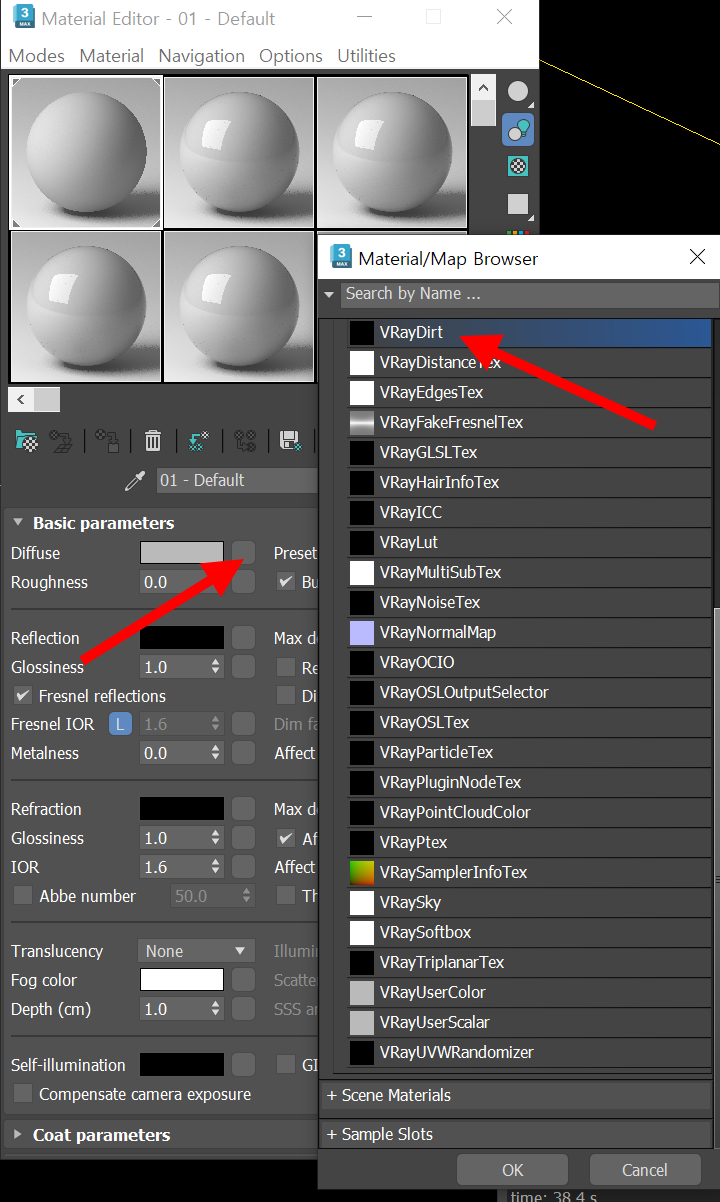Click Put Material to Scene icon
Screen dimensions: 720x1202
63,440
